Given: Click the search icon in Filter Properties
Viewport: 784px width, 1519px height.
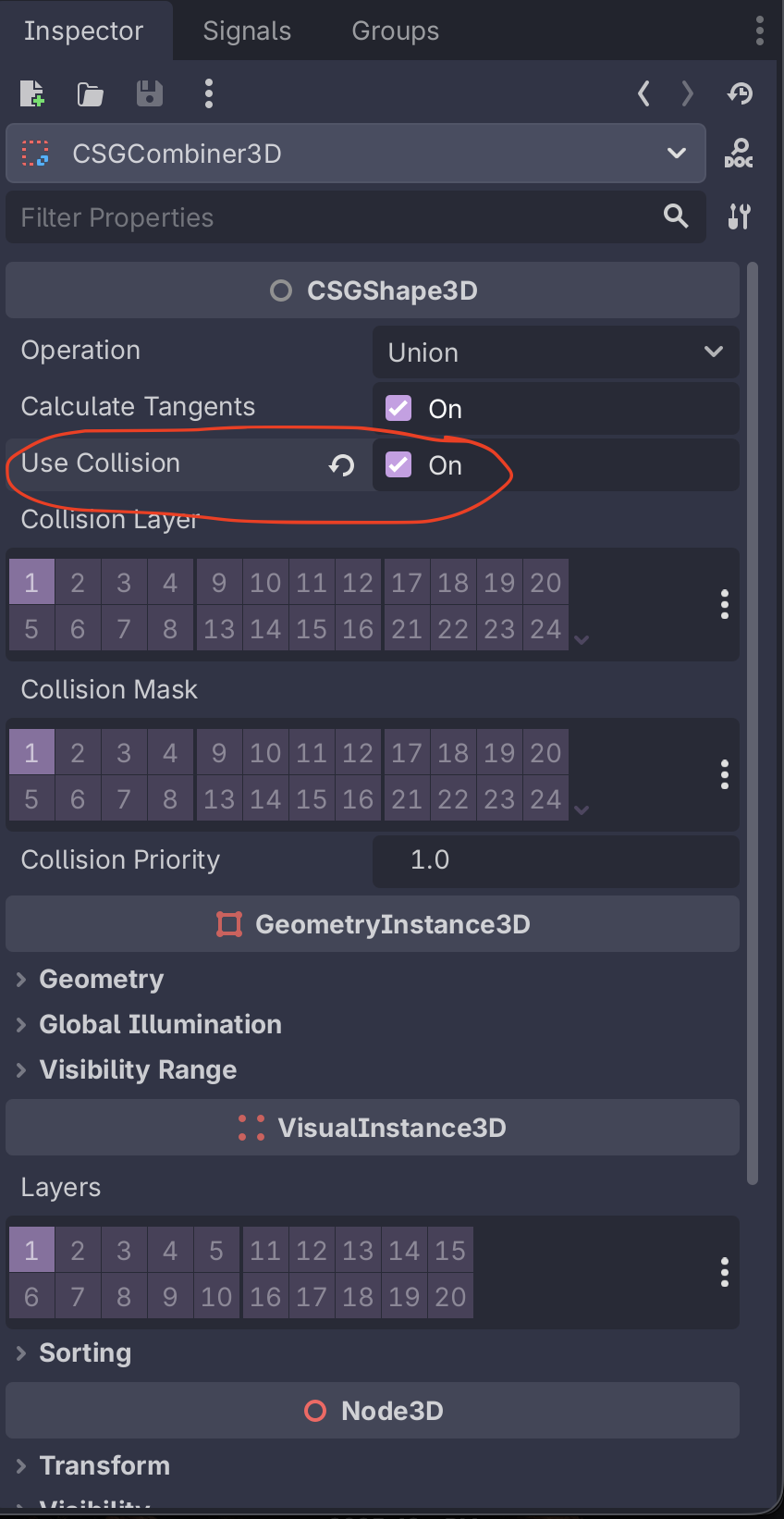Looking at the screenshot, I should (675, 216).
